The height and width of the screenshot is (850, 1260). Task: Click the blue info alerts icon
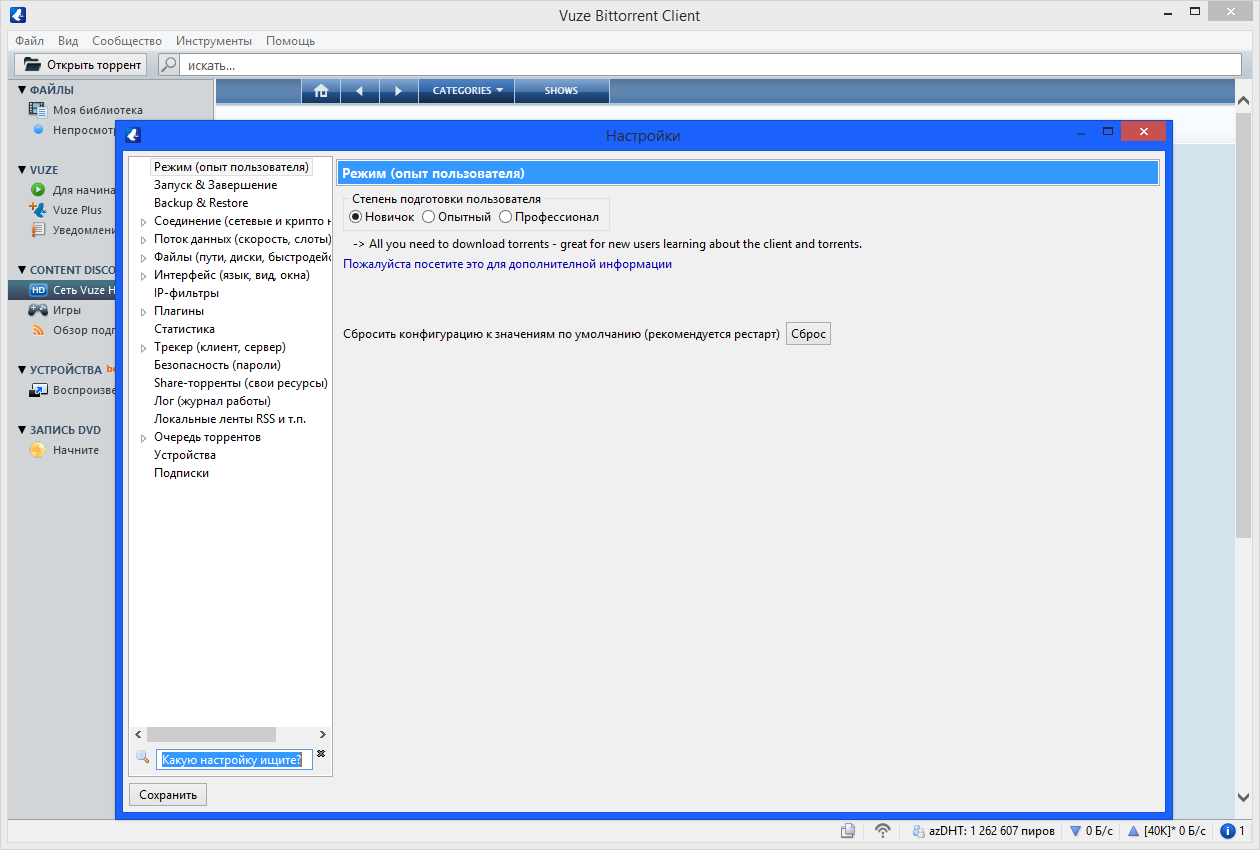click(1227, 830)
